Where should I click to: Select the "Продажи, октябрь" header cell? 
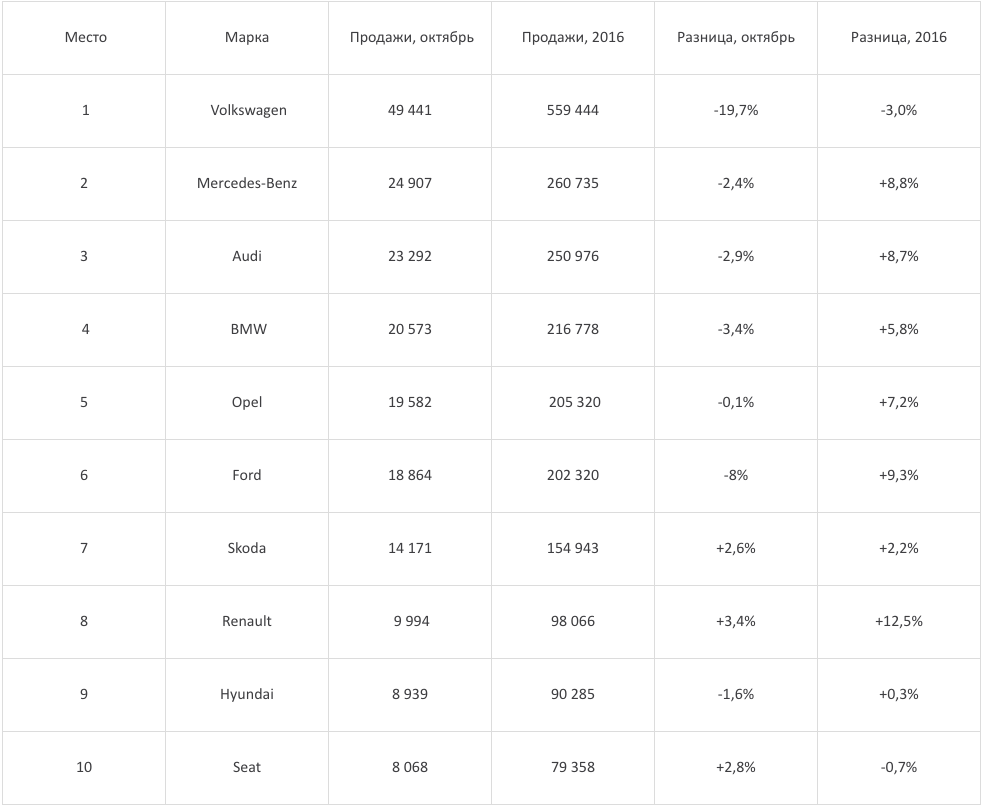[411, 38]
